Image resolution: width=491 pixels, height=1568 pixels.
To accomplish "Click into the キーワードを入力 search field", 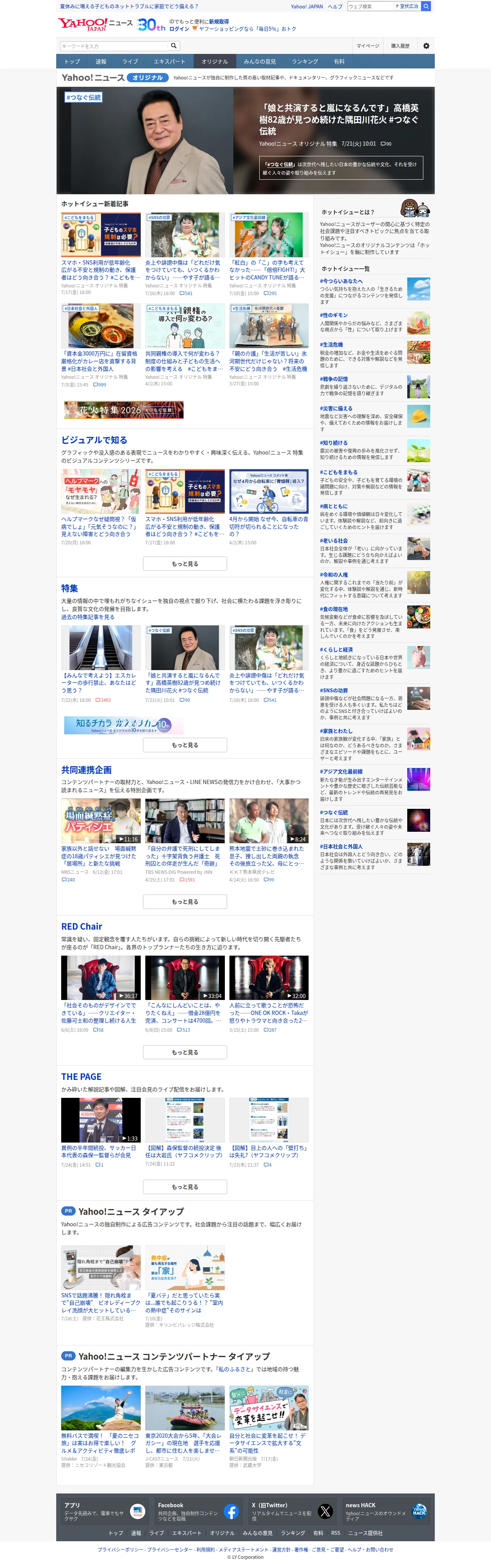I will point(113,45).
